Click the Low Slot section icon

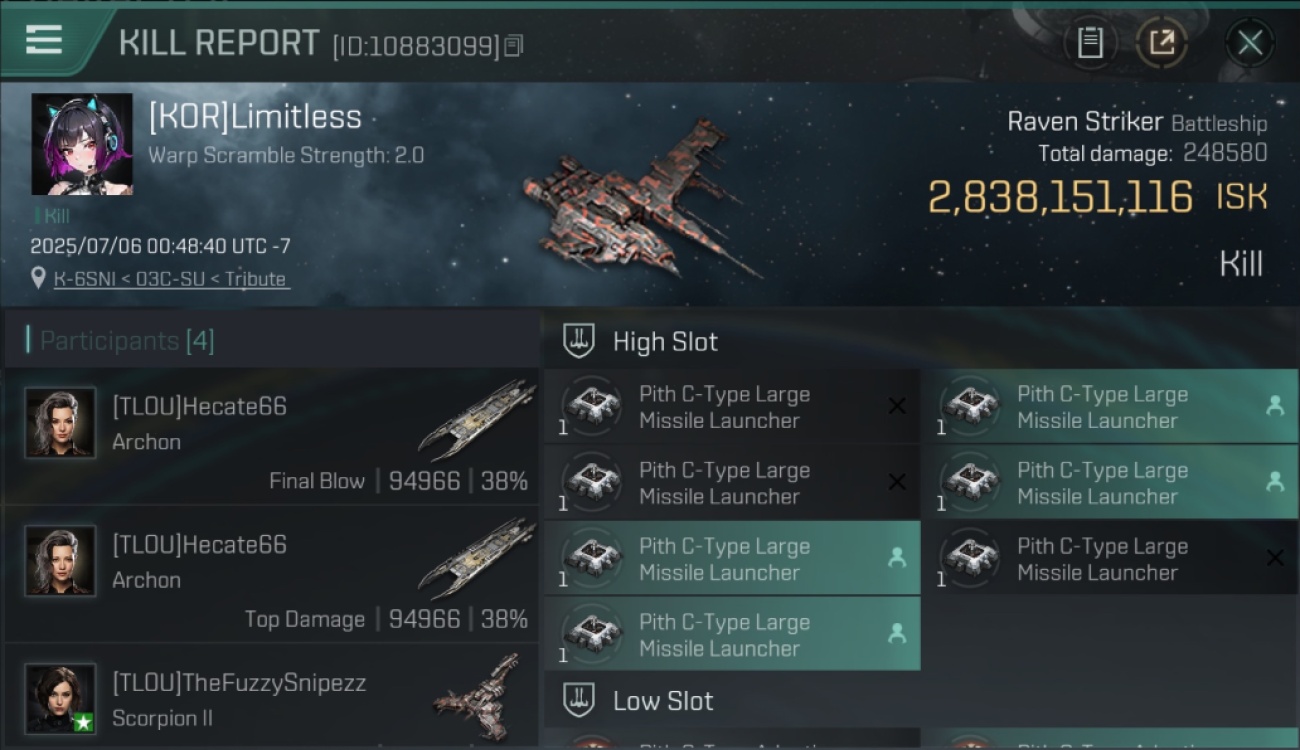point(579,700)
